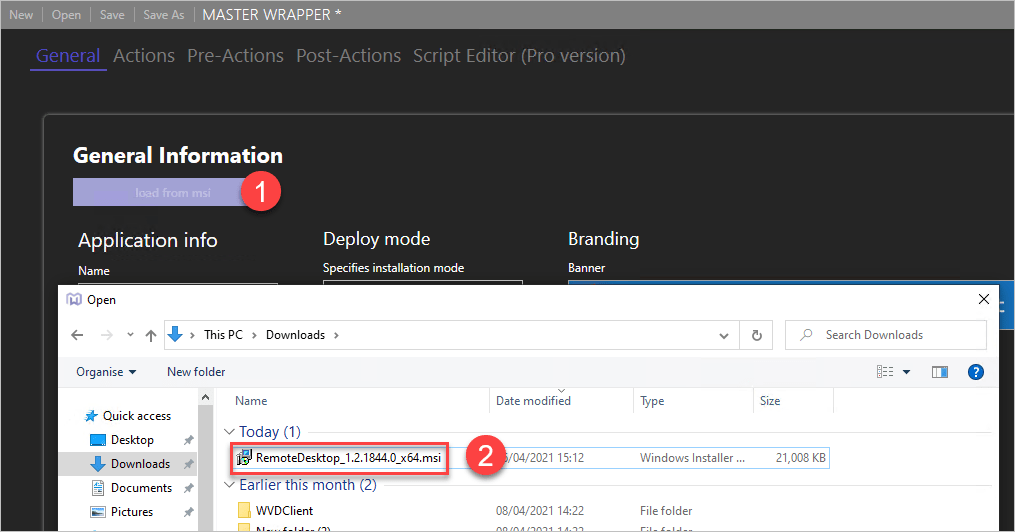
Task: Unpin Desktop using its pin icon
Action: tap(188, 440)
